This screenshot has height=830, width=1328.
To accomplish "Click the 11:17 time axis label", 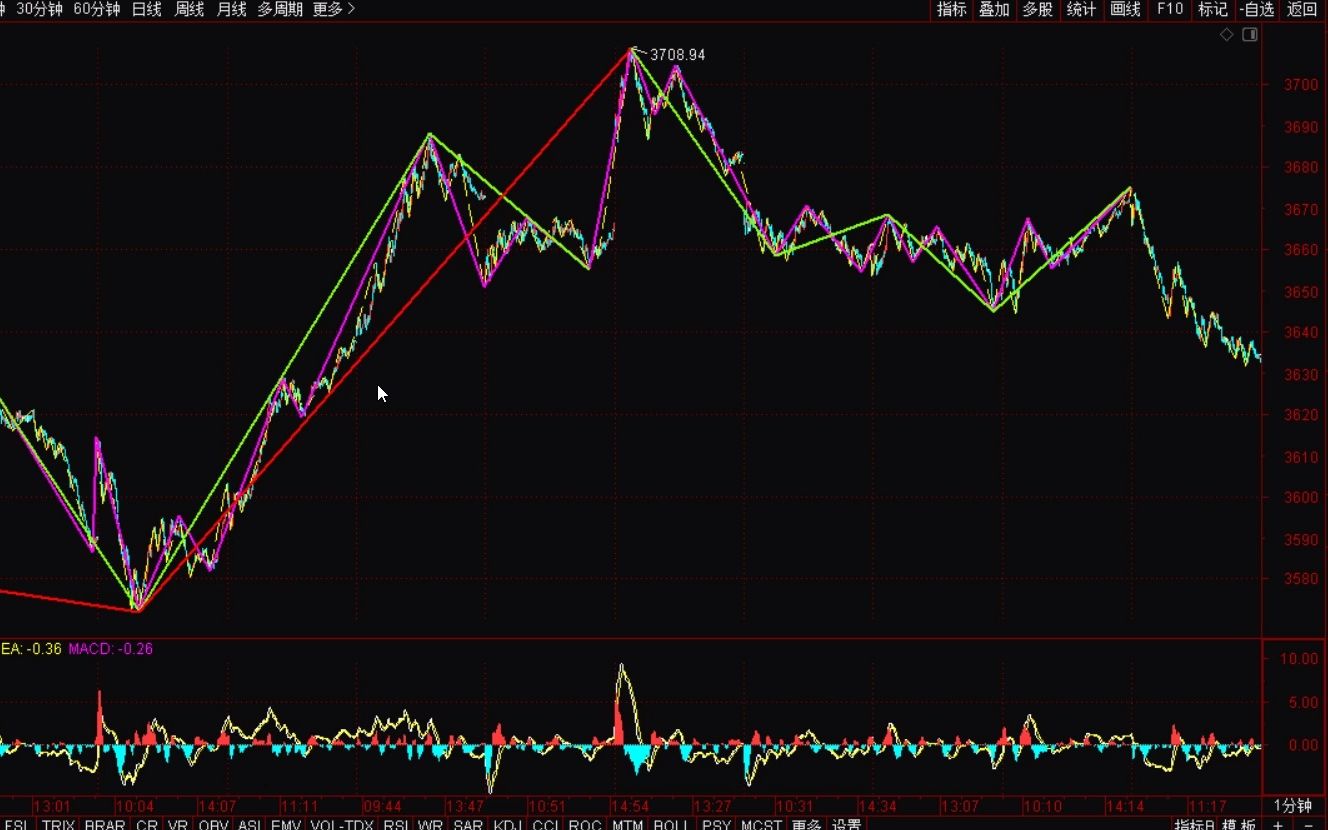I will click(1208, 806).
